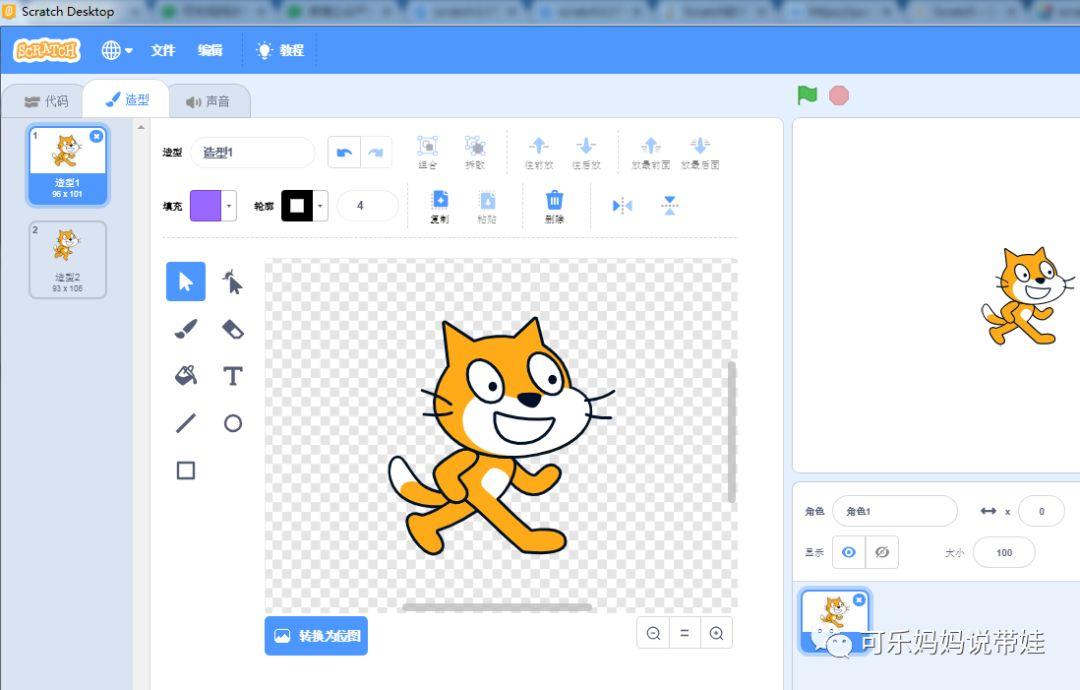Send selection to Back
The width and height of the screenshot is (1080, 690).
coord(700,152)
